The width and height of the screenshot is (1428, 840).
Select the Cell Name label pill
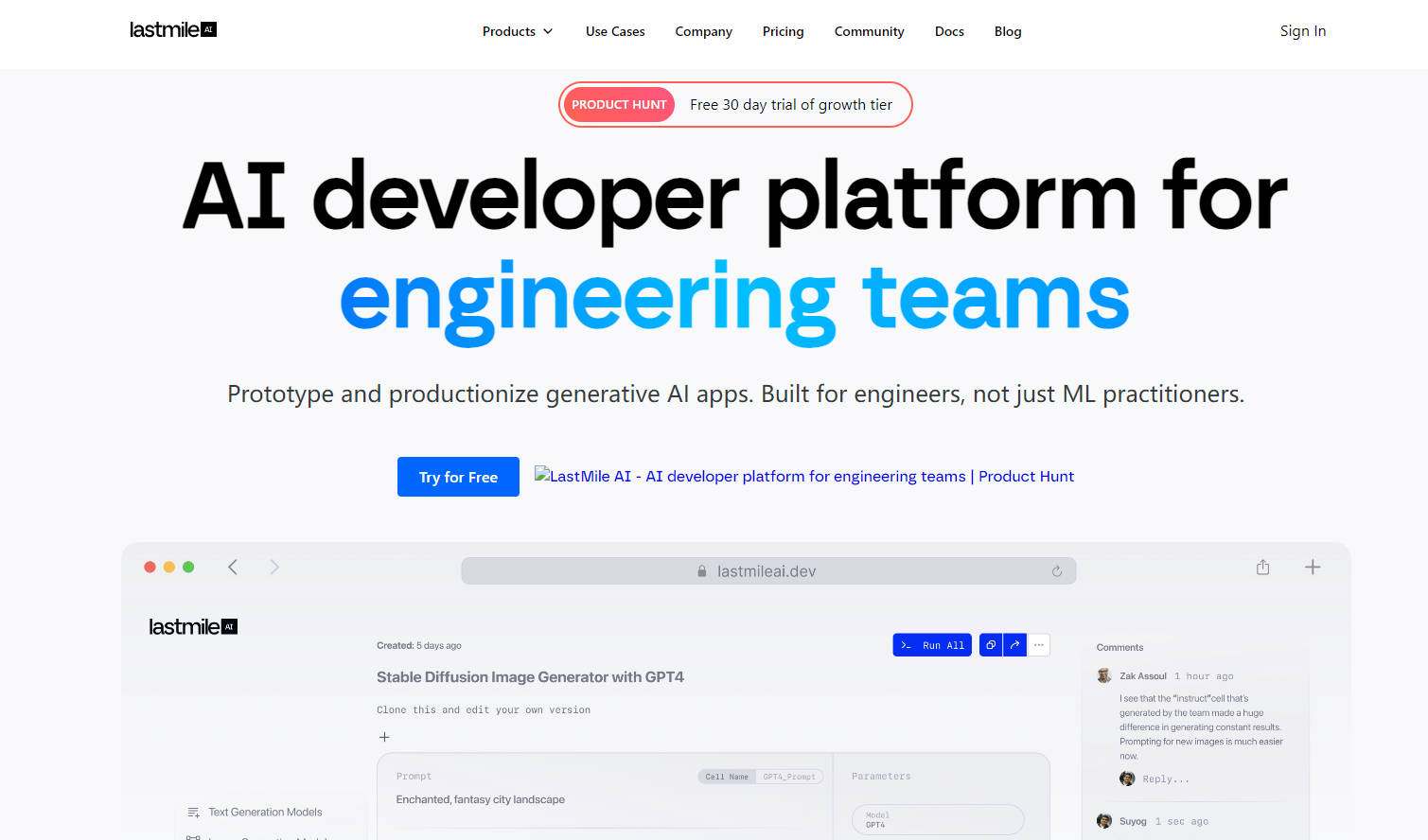click(727, 777)
